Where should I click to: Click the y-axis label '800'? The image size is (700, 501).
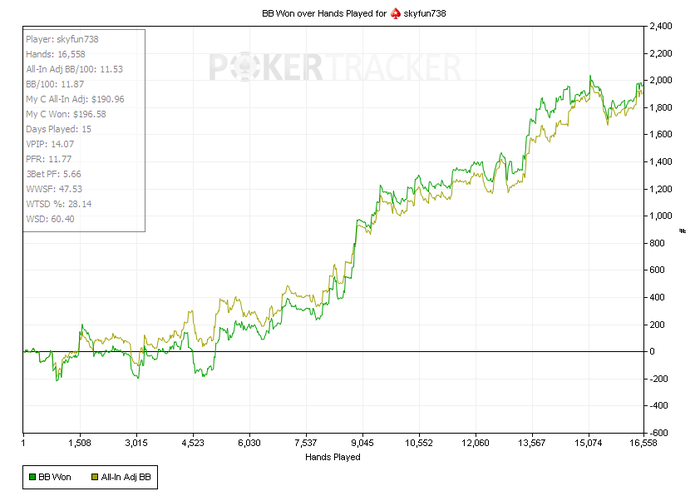657,243
